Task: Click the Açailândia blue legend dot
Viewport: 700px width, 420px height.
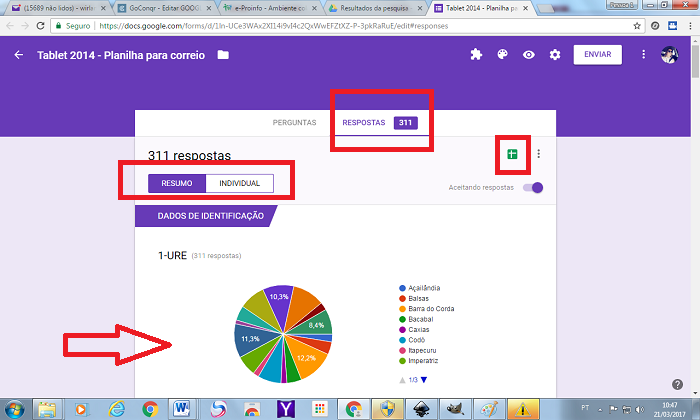Action: [x=401, y=288]
